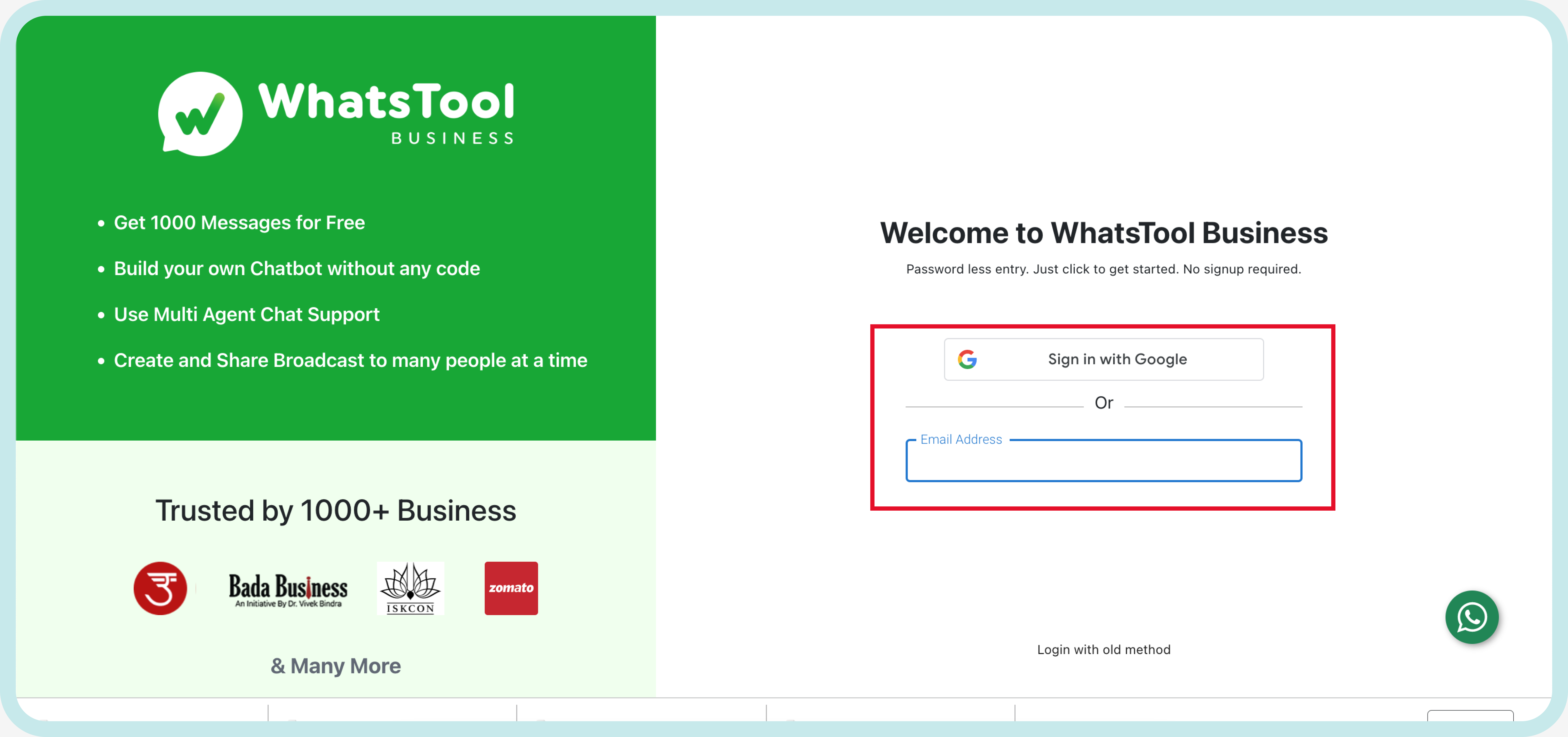This screenshot has width=1568, height=737.
Task: Click the Google G icon
Action: [x=967, y=359]
